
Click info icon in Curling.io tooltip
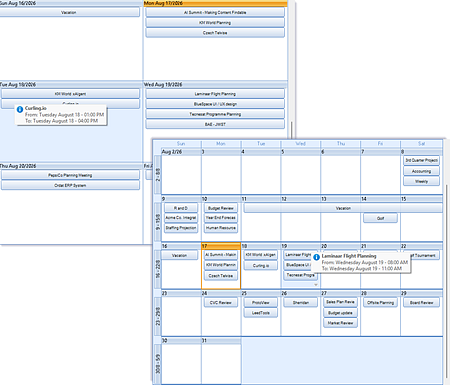(20, 109)
